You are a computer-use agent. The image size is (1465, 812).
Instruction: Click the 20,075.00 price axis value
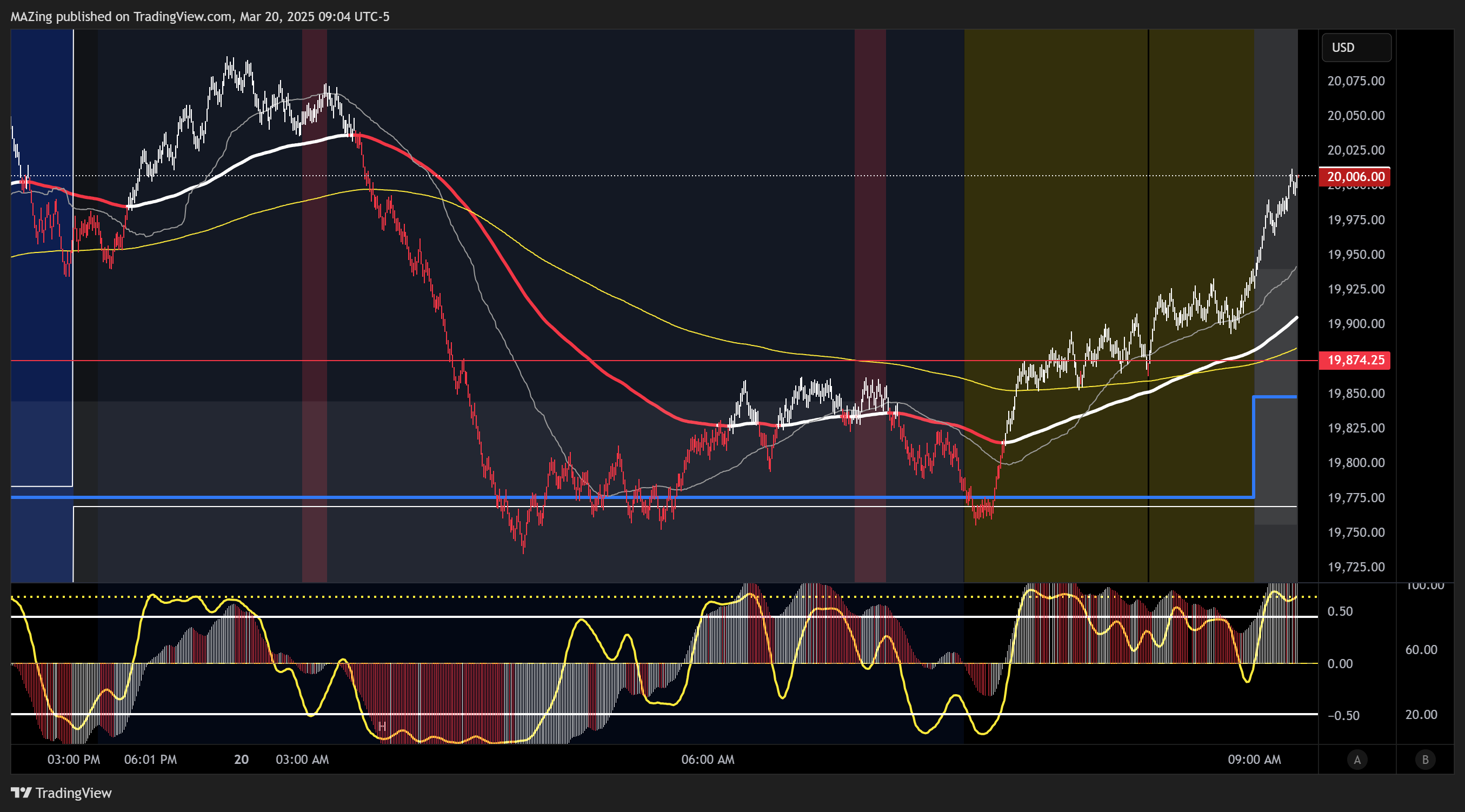(1356, 81)
